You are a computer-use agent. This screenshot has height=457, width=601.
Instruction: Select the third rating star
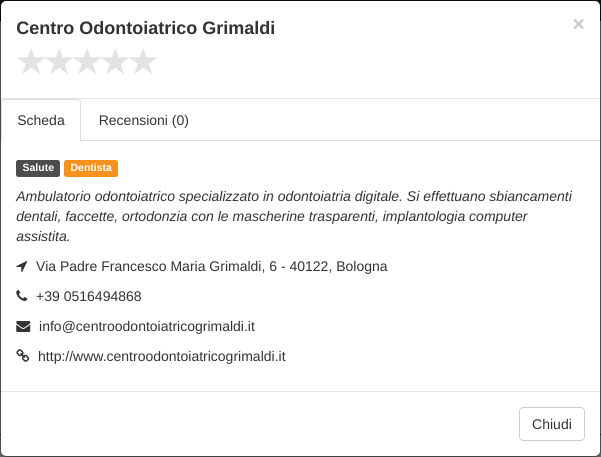click(87, 61)
